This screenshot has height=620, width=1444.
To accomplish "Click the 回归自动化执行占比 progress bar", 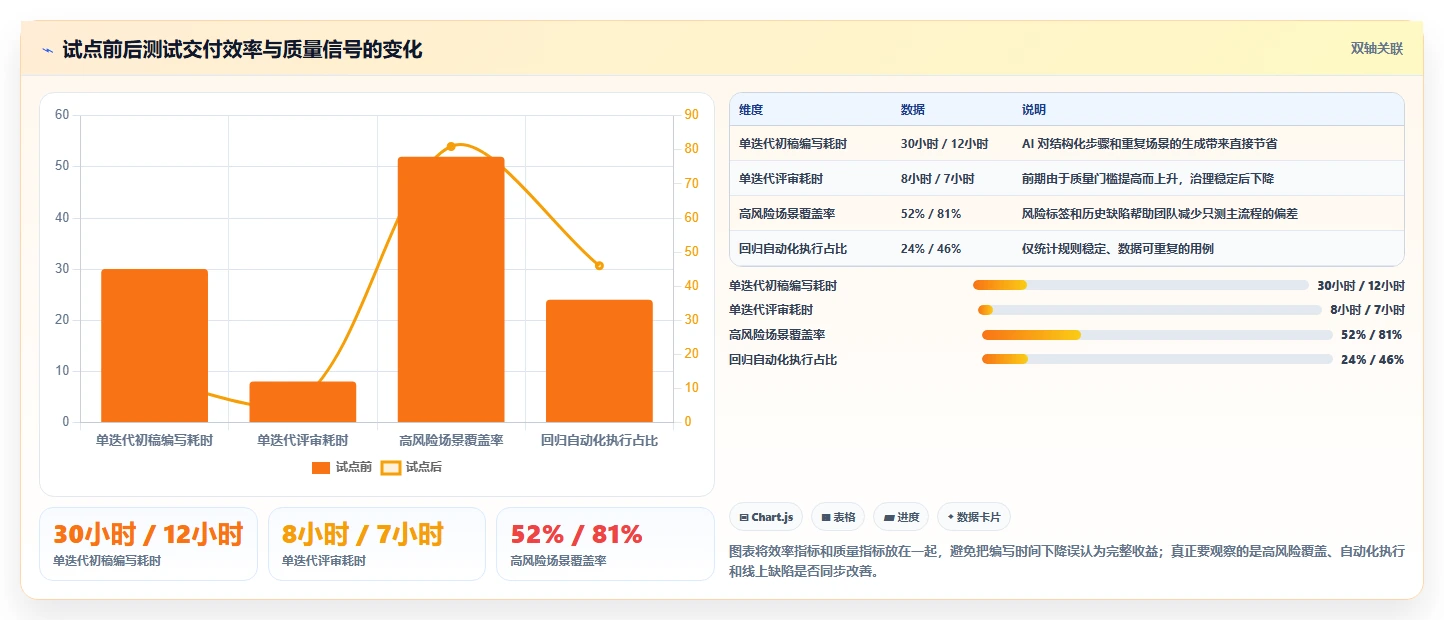I will (x=1157, y=359).
